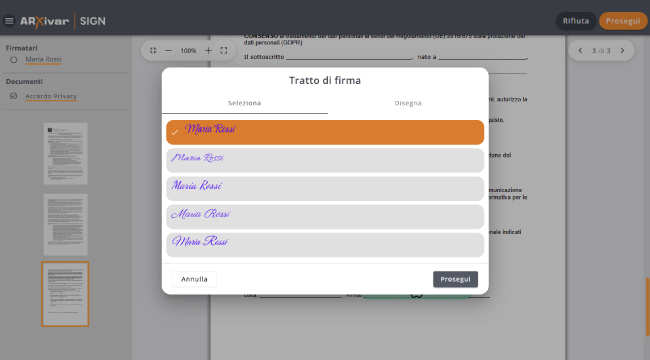This screenshot has width=650, height=360.
Task: Click the dialog Prosegui button
Action: coord(455,279)
